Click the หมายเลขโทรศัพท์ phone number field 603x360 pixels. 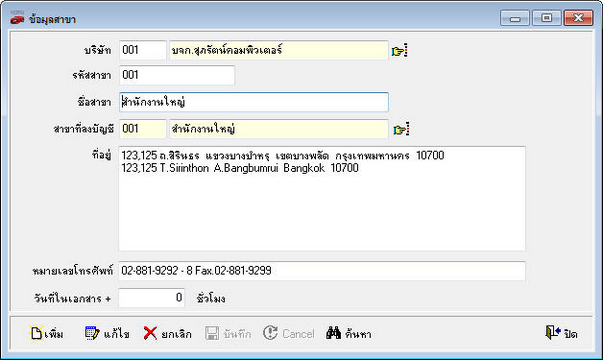pos(322,271)
